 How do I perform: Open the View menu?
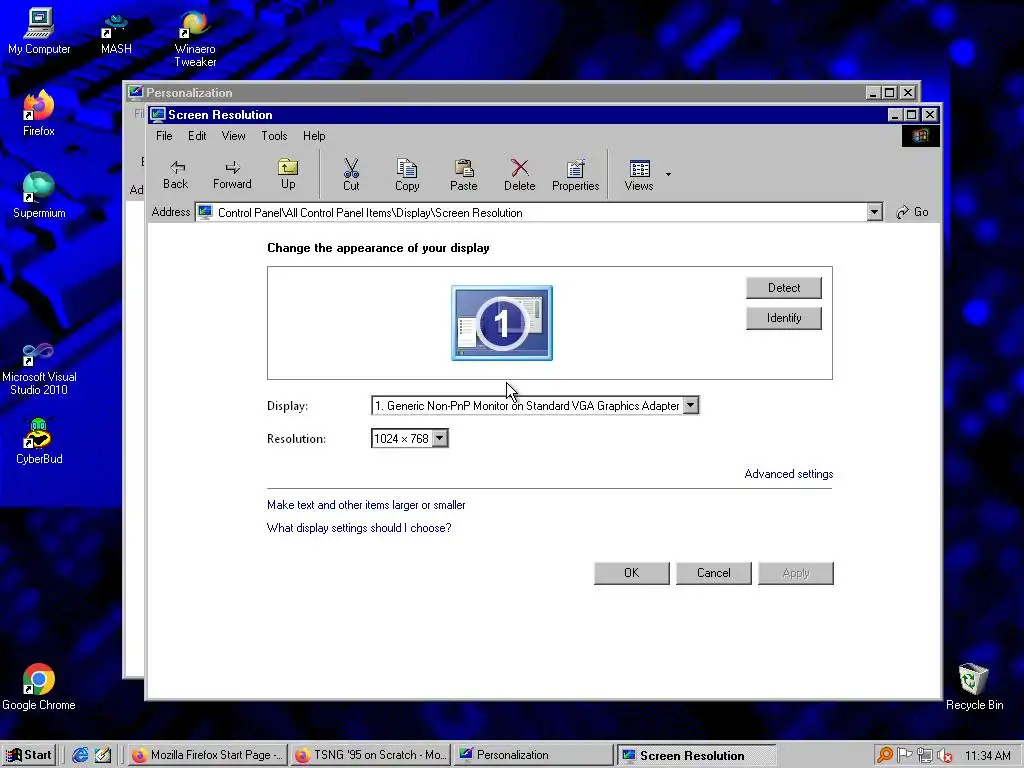pyautogui.click(x=233, y=136)
